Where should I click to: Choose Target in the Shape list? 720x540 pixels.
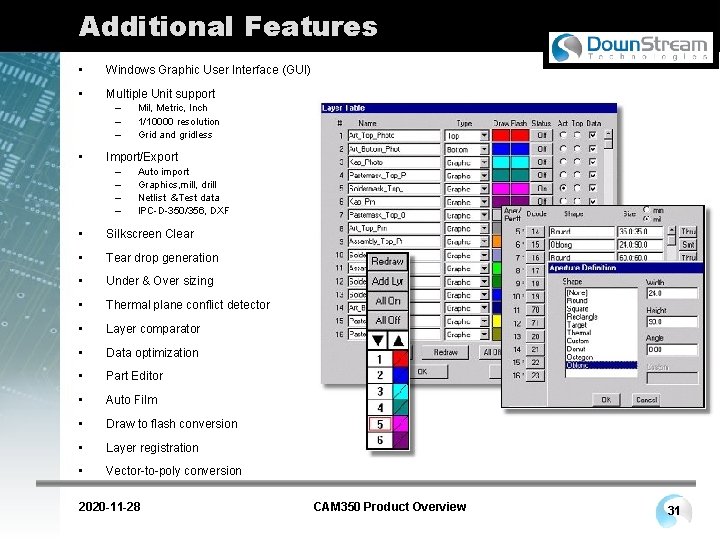pos(577,325)
